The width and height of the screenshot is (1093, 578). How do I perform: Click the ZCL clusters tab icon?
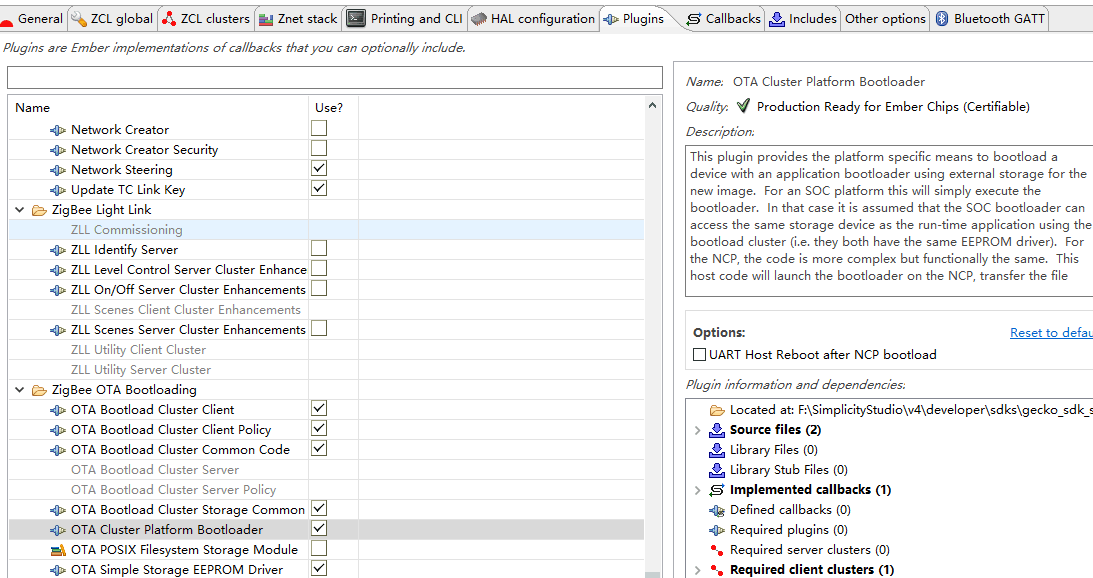click(168, 18)
